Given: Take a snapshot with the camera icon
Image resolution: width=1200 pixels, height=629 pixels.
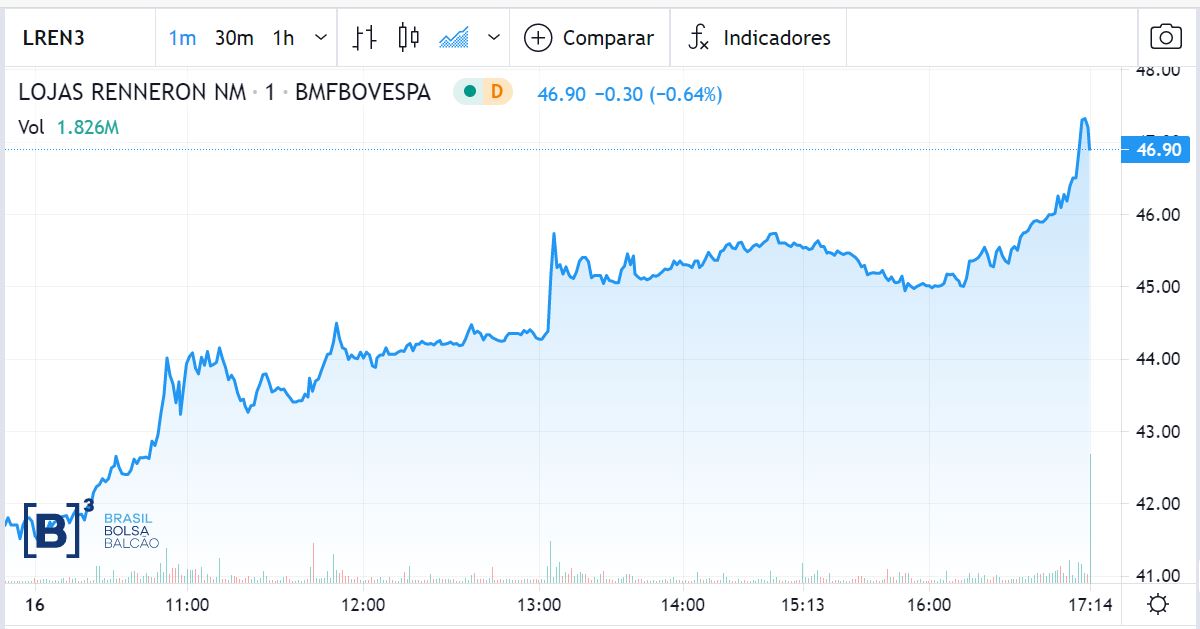Looking at the screenshot, I should click(1166, 38).
